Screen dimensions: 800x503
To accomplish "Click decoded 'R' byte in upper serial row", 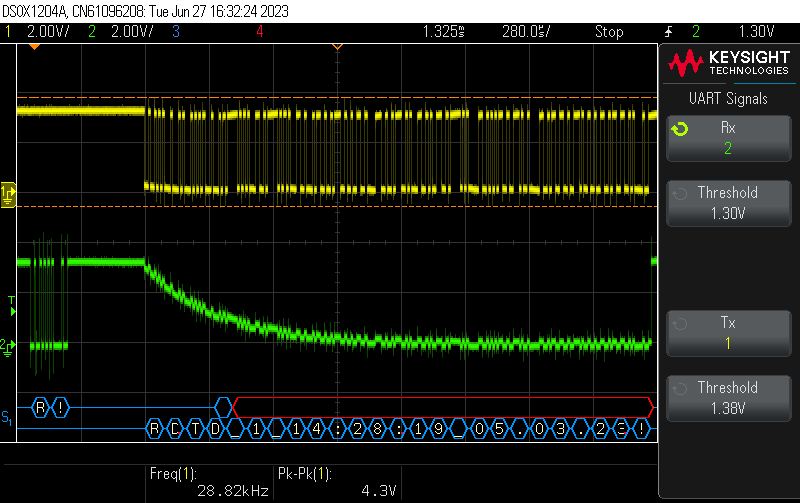I will (40, 408).
